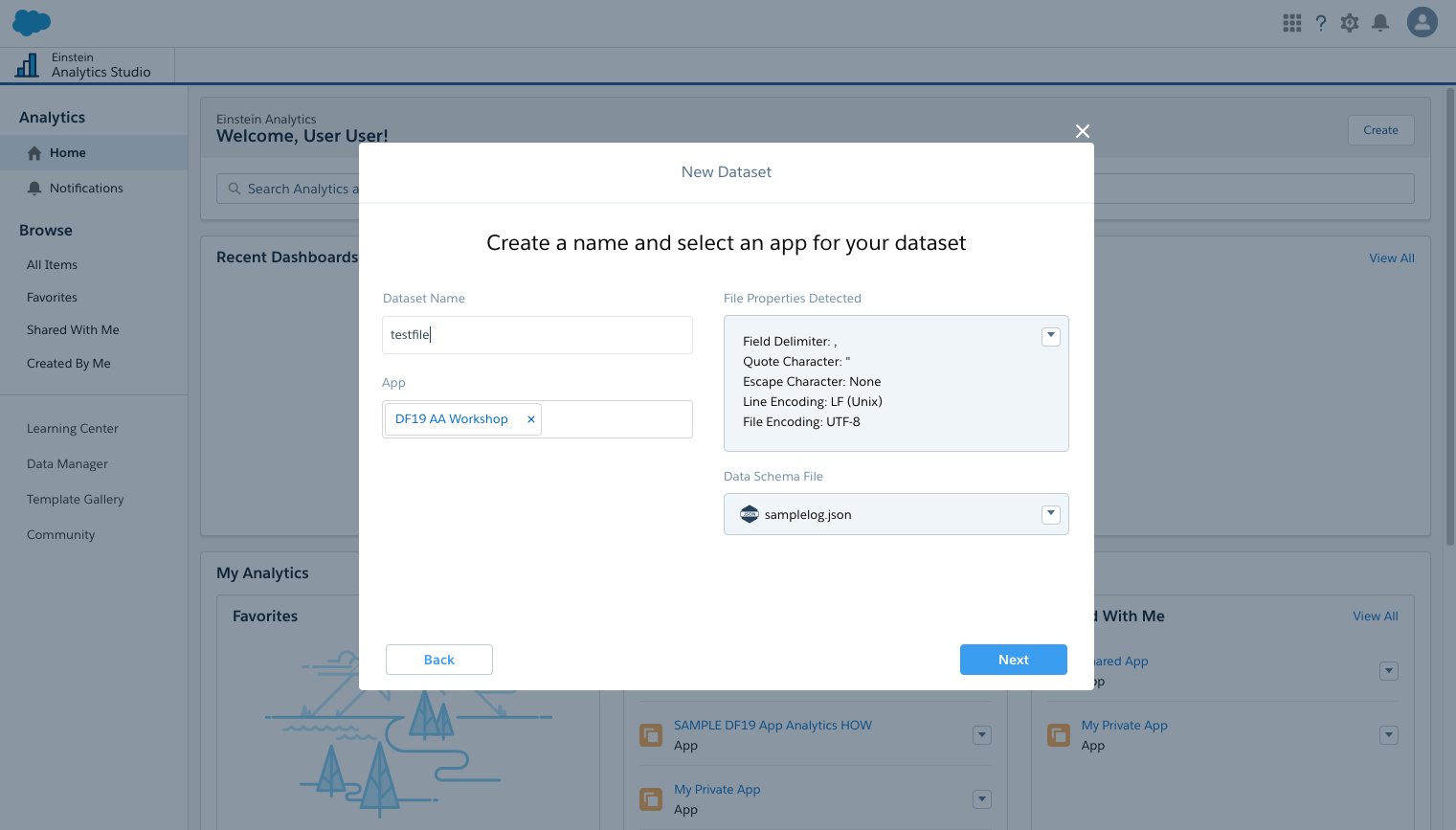Click the SAMPLE DF19 App Analytics HOW icon
Image resolution: width=1456 pixels, height=830 pixels.
tap(651, 735)
